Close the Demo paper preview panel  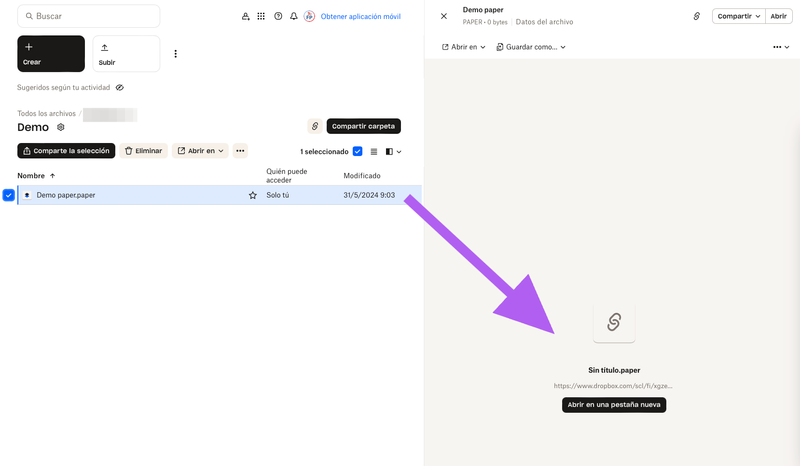444,16
